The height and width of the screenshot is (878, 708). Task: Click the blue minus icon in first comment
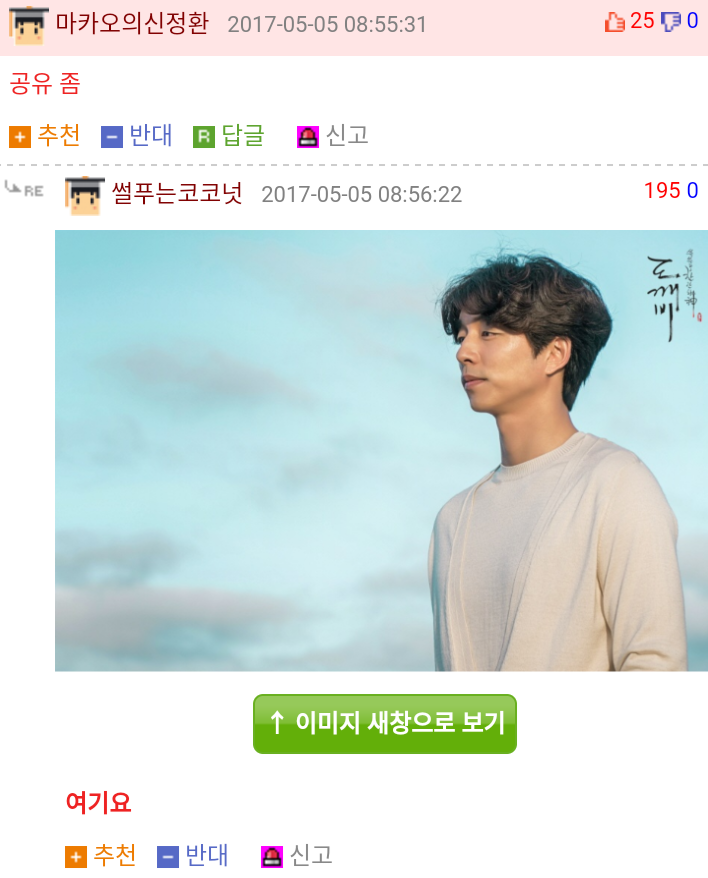tap(111, 137)
